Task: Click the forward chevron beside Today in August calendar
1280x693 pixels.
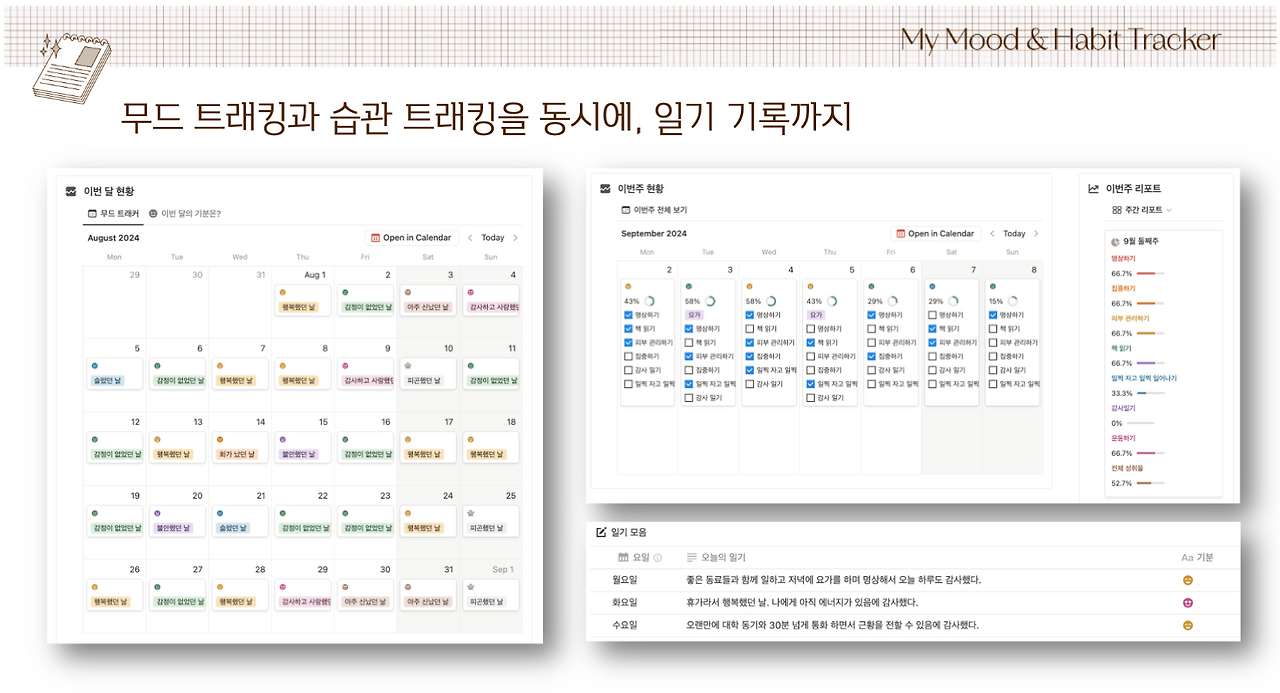Action: tap(513, 238)
